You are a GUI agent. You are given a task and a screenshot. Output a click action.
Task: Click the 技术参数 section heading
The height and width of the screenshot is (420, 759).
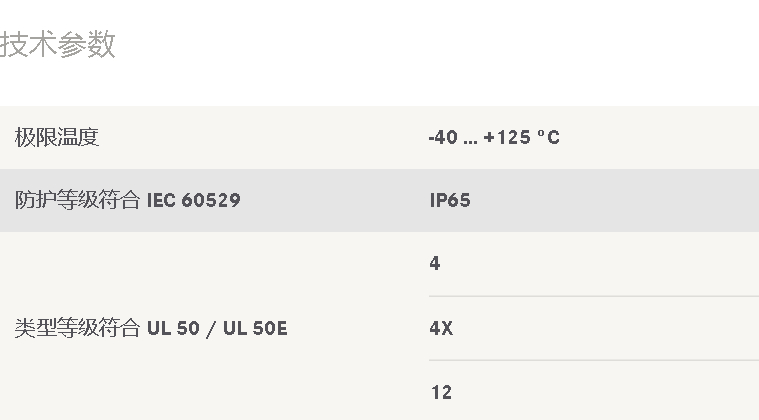(58, 45)
